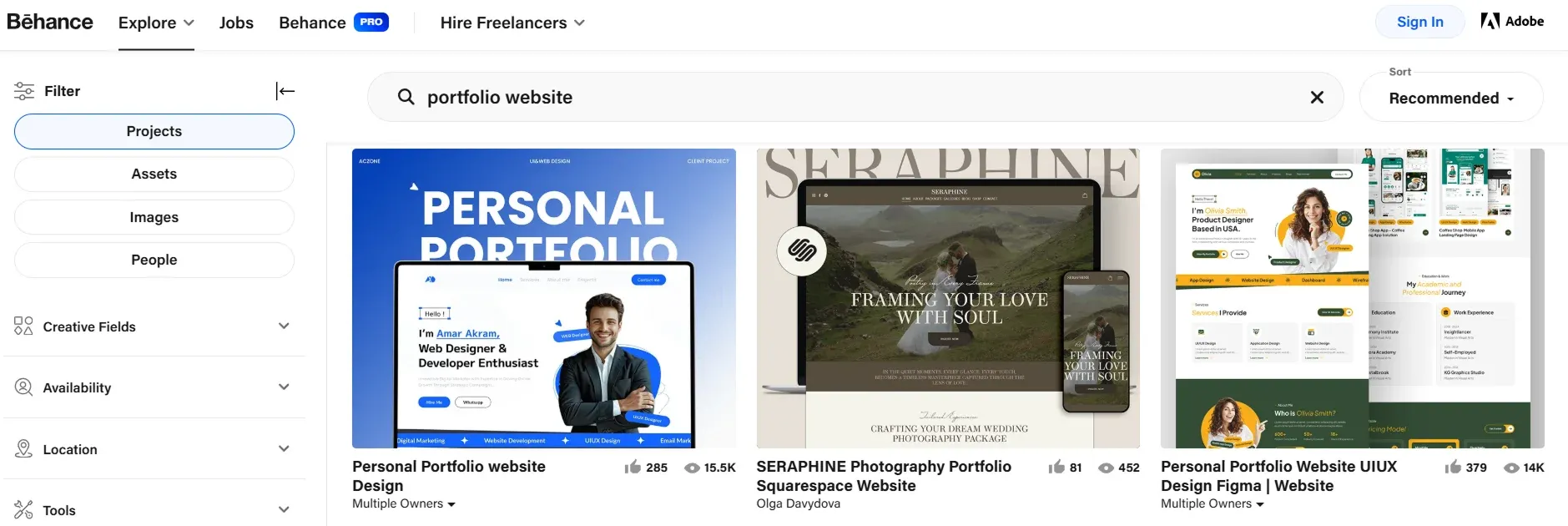Click the Tools wrench icon
Screen dimensions: 1568x526
(x=23, y=509)
